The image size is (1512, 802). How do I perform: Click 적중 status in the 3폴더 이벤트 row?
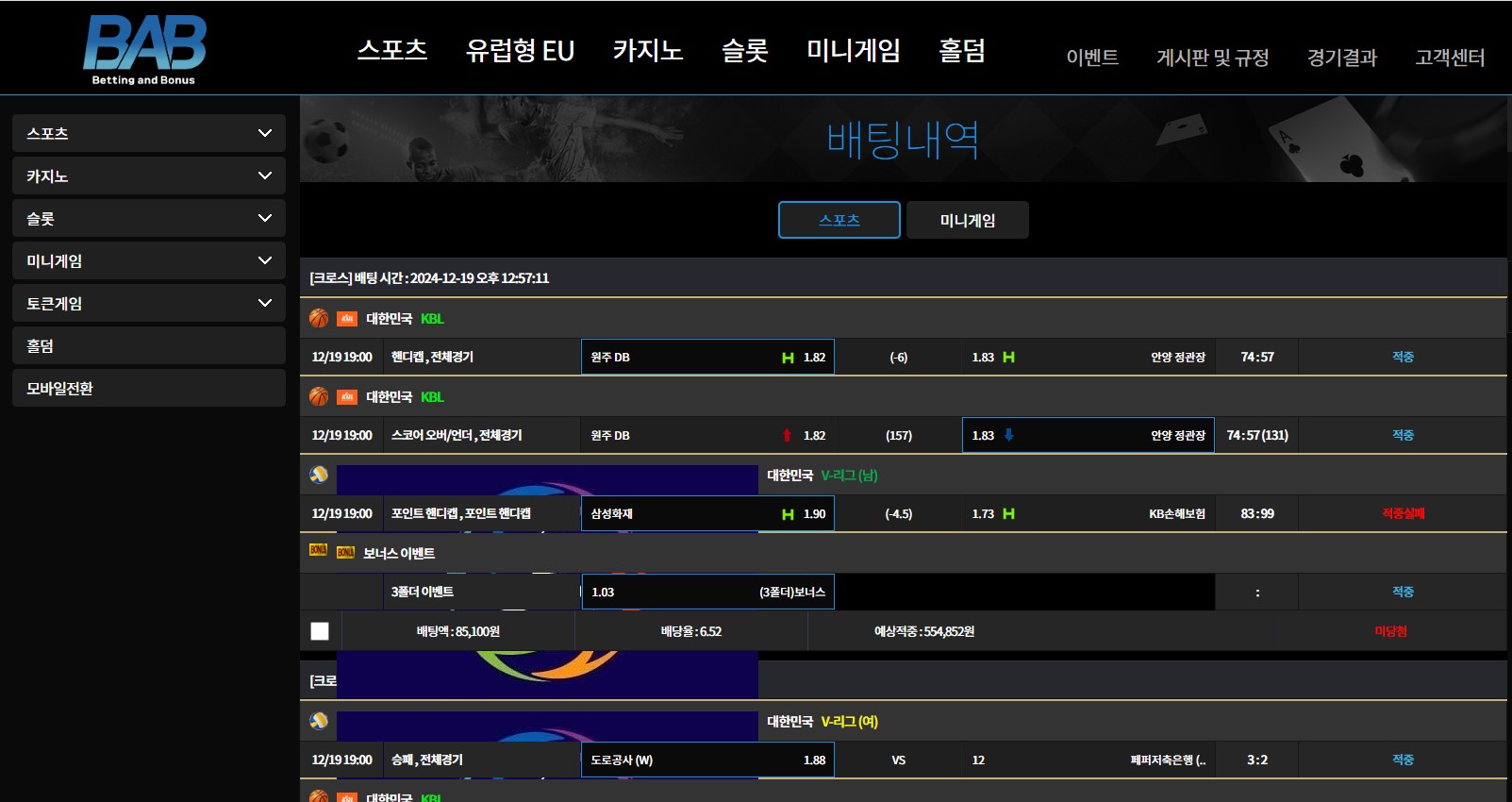1403,592
